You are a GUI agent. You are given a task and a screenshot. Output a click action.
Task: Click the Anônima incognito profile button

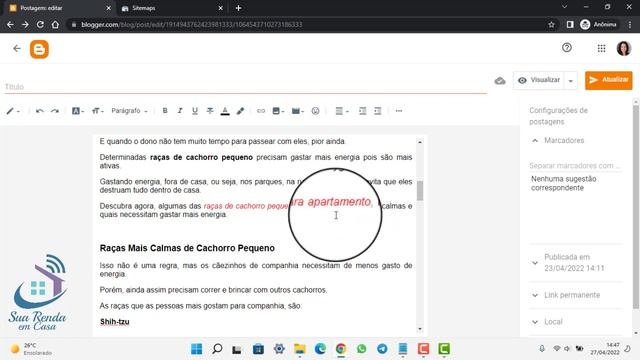[x=598, y=24]
